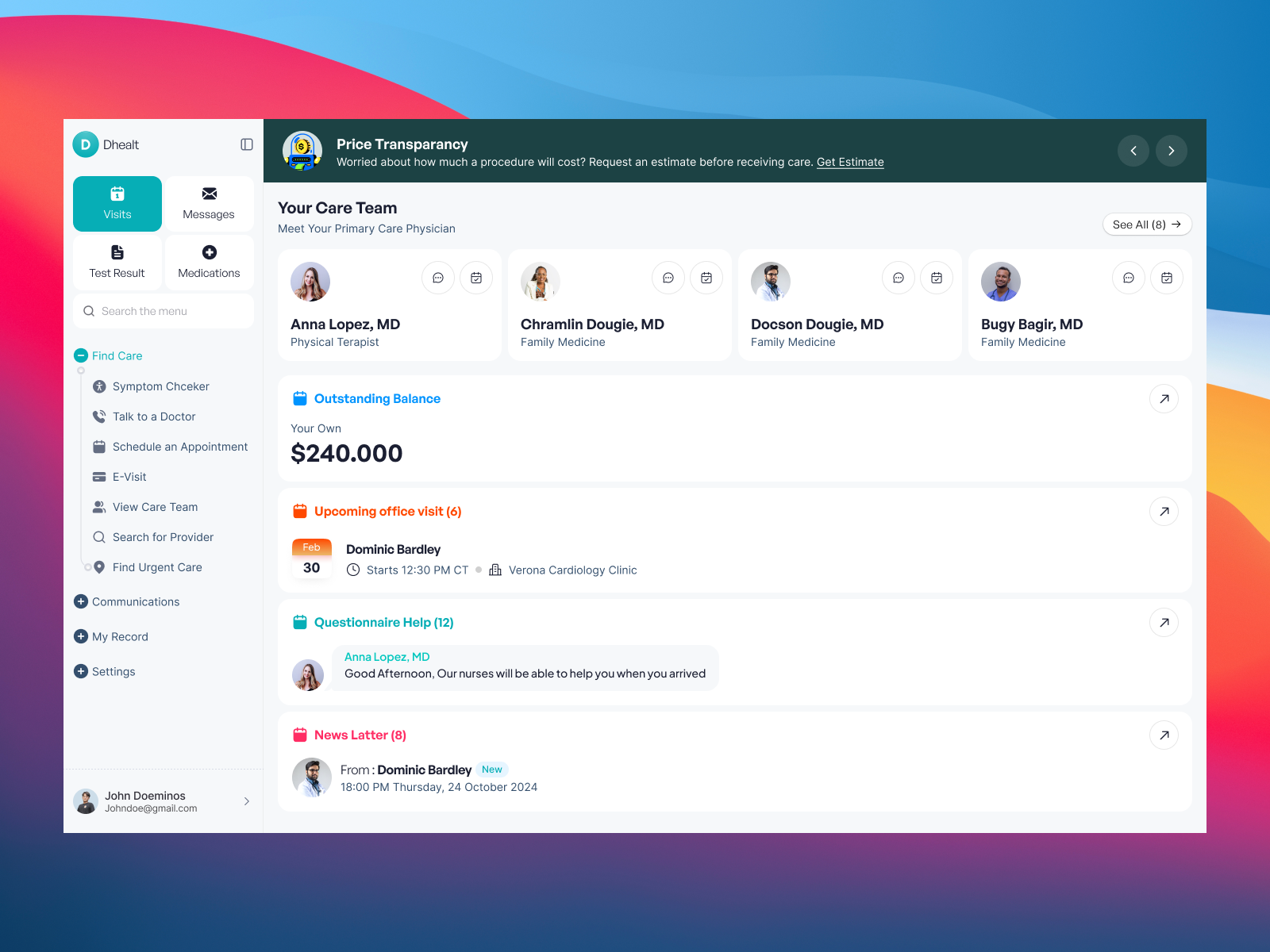Message Bugy Bagir via chat icon
The image size is (1270, 952).
pyautogui.click(x=1129, y=278)
